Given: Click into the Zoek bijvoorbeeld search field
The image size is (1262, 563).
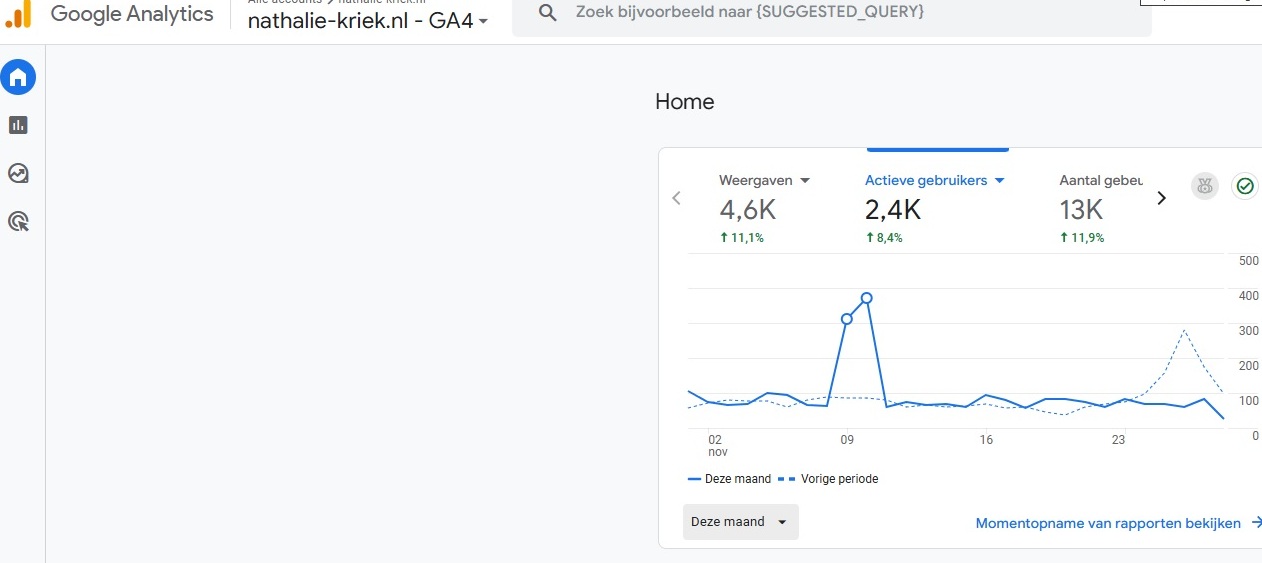Looking at the screenshot, I should click(x=800, y=12).
